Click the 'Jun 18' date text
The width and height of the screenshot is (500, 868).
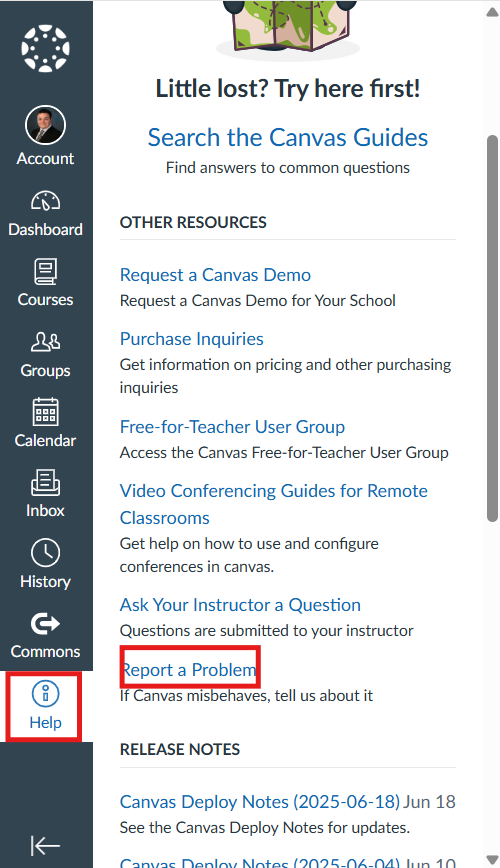click(429, 802)
